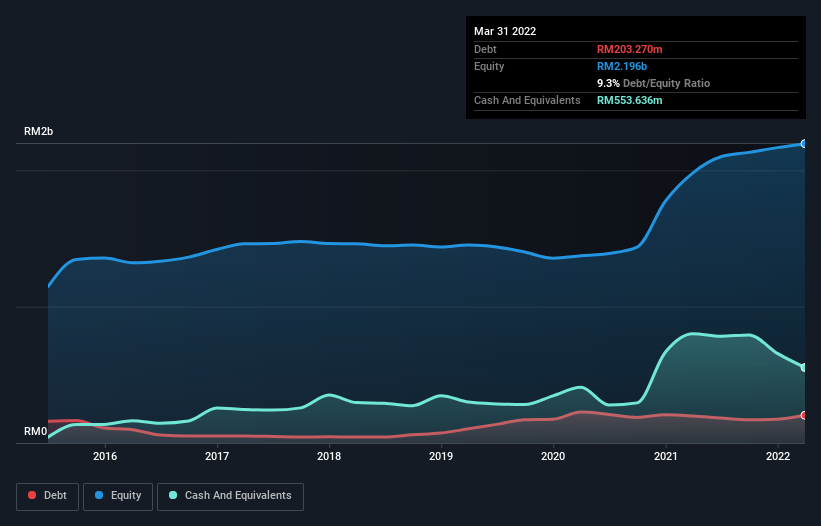821x526 pixels.
Task: Click the red Debt endpoint marker
Action: [804, 415]
